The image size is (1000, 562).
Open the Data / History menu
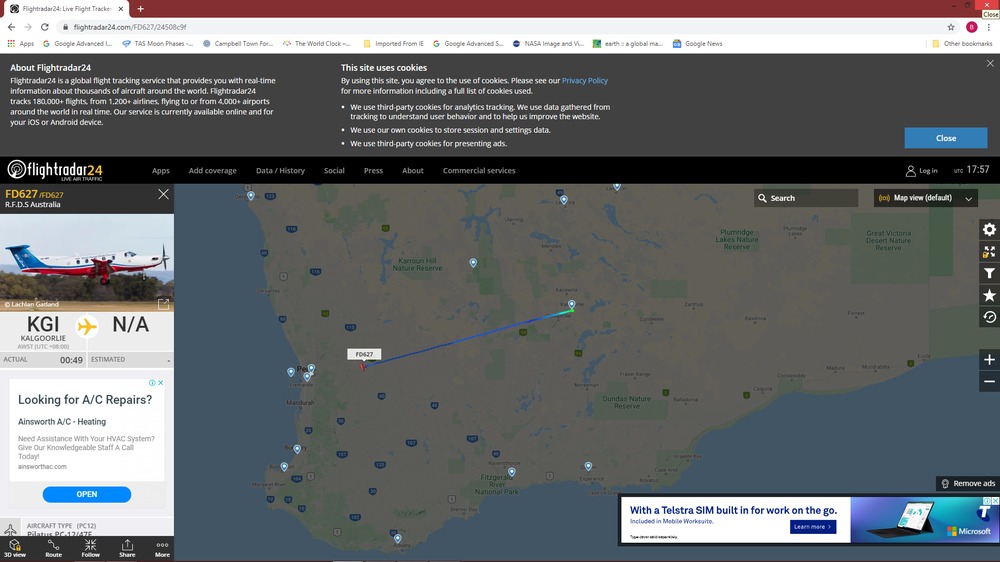tap(280, 171)
